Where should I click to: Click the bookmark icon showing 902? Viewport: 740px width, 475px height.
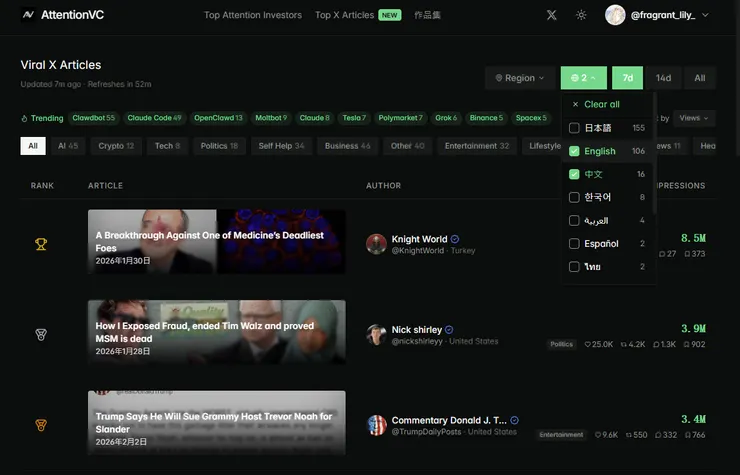coord(687,345)
